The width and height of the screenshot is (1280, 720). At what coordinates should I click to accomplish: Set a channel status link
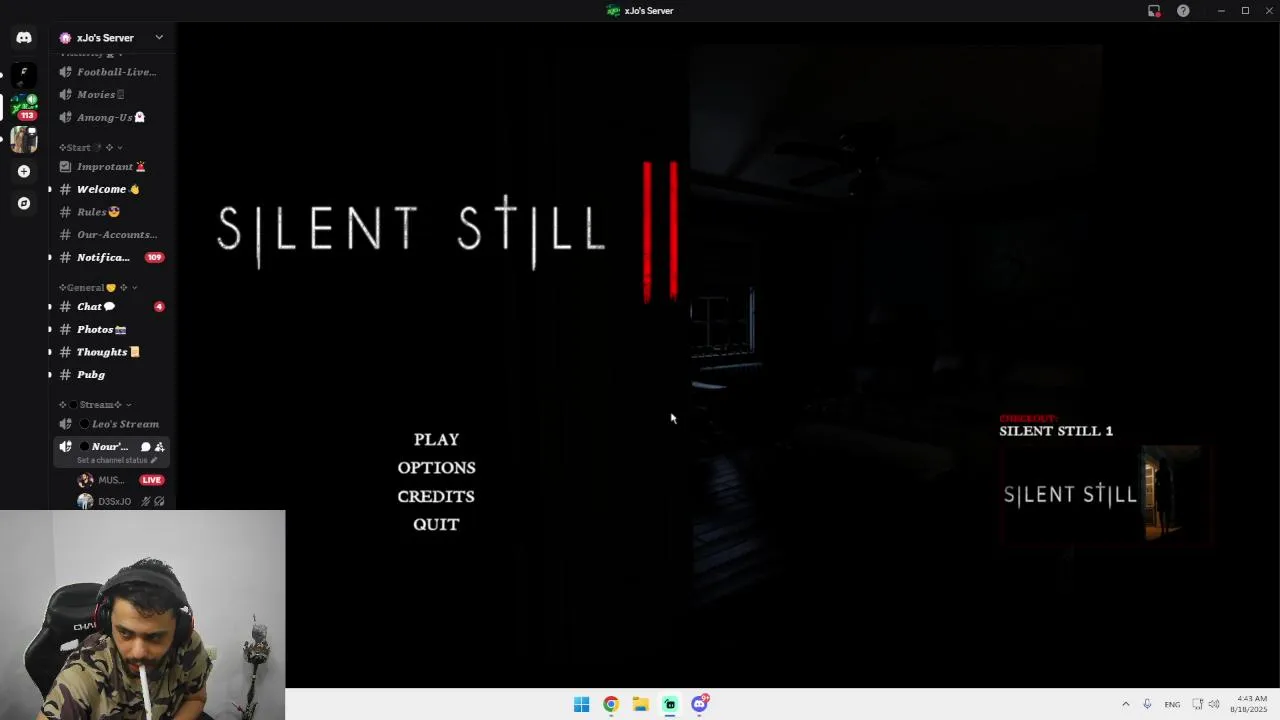[117, 460]
